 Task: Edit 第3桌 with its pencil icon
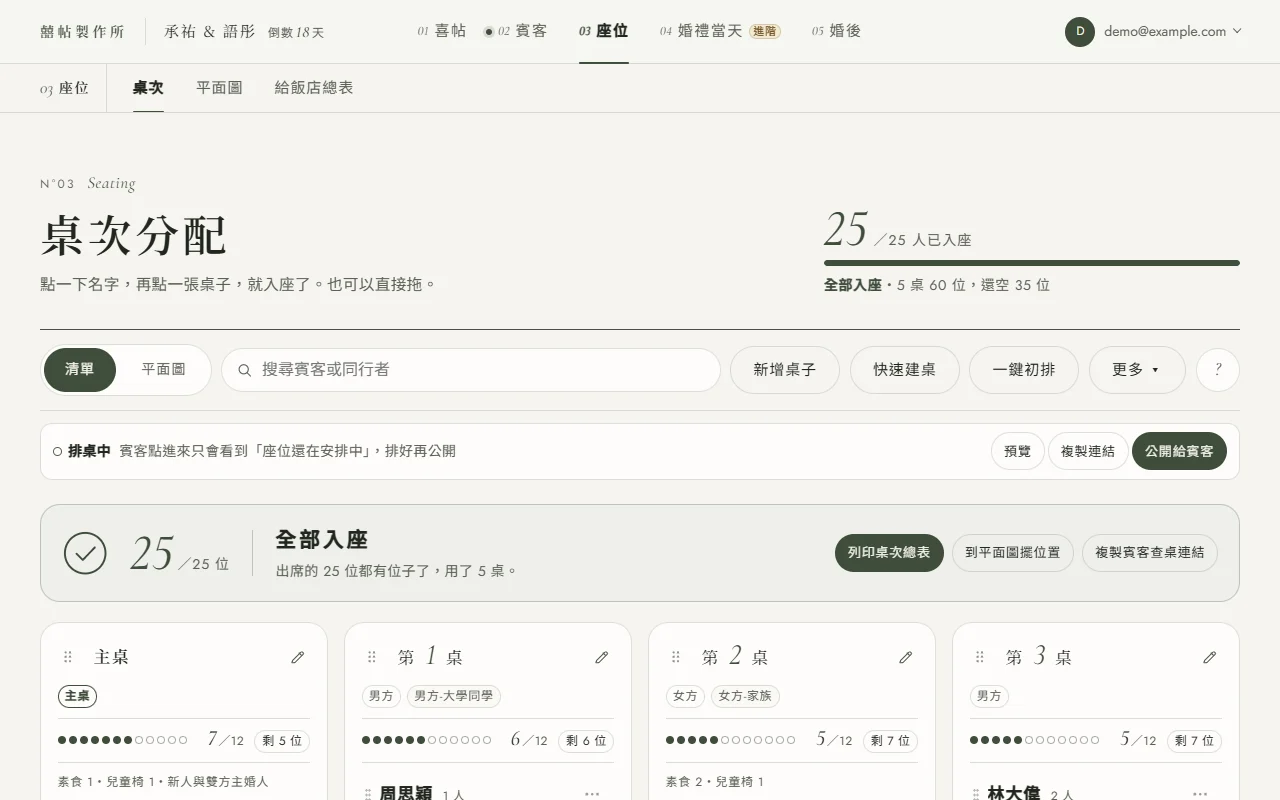pos(1209,657)
